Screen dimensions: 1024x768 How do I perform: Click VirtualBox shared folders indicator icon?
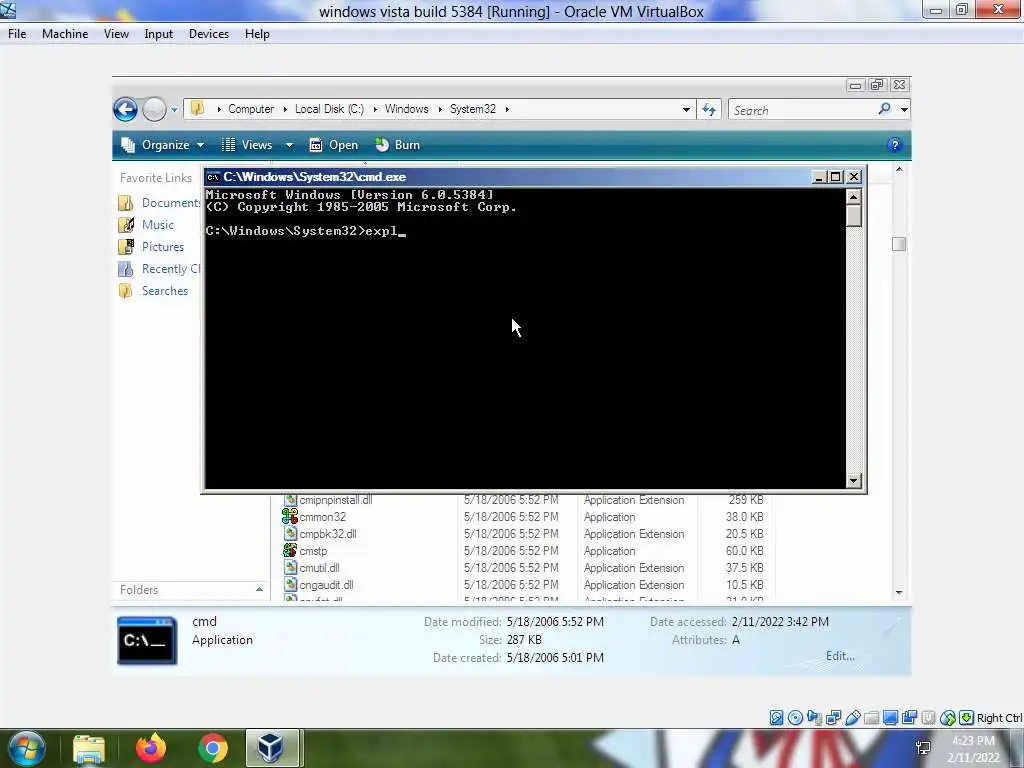click(x=871, y=718)
